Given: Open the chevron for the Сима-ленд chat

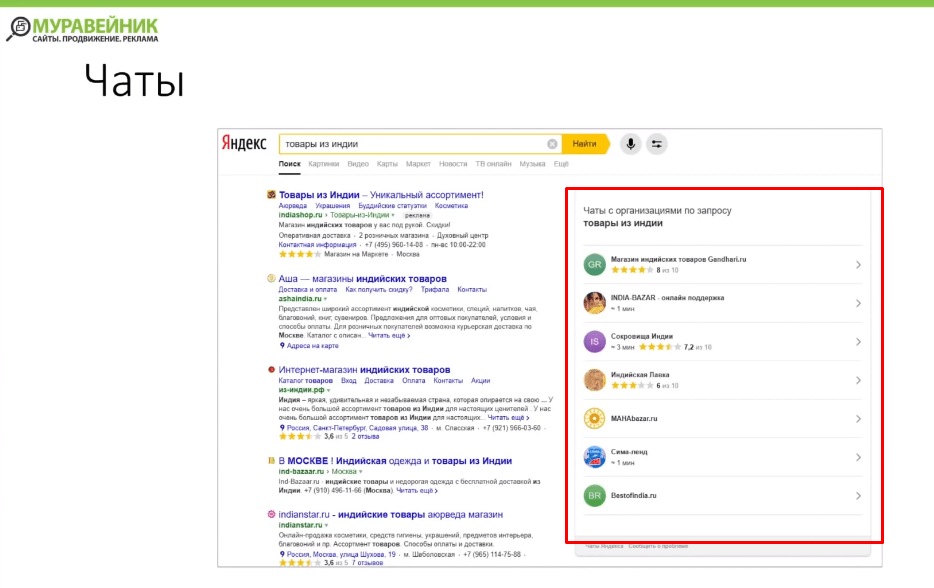Looking at the screenshot, I should (858, 458).
